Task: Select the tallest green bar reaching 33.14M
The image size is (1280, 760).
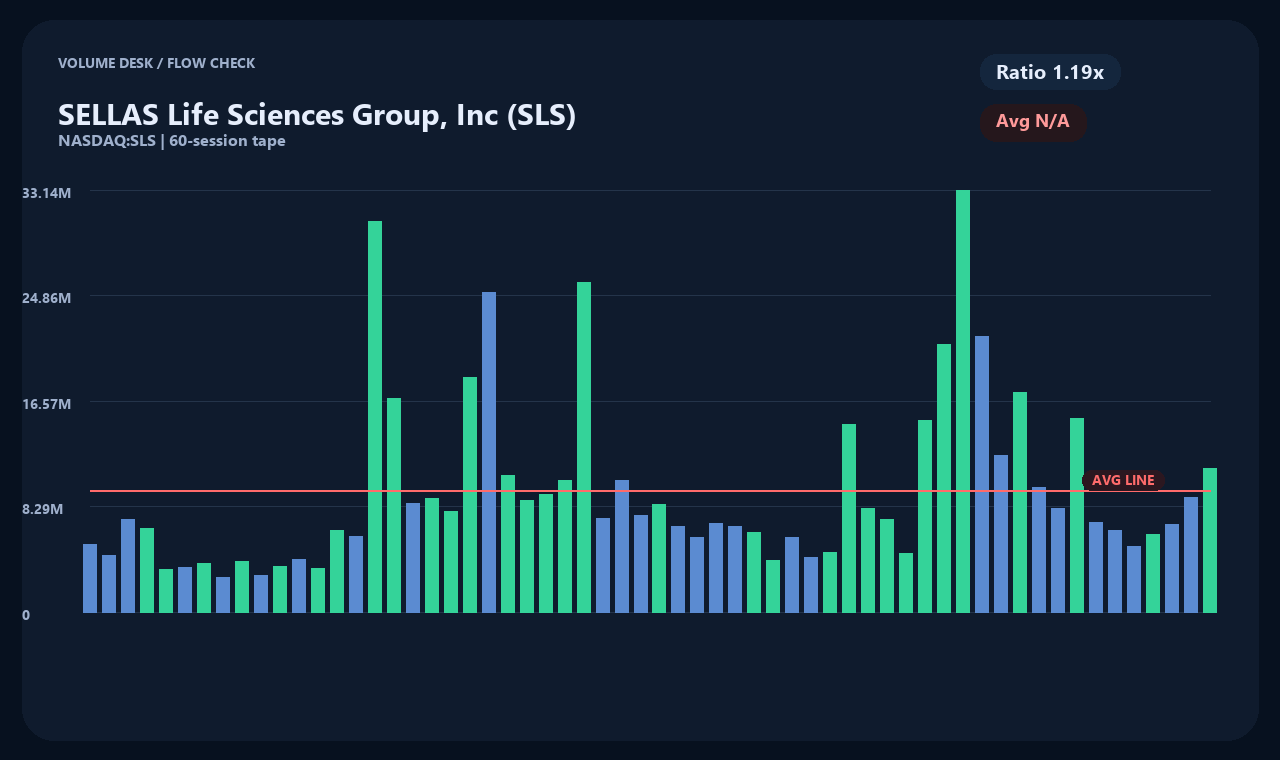Action: (x=963, y=401)
